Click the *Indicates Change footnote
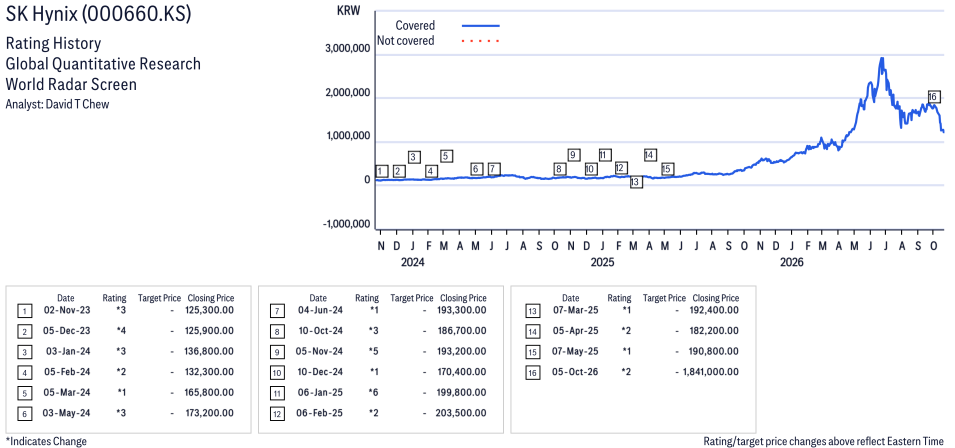The image size is (955, 448). 46,441
